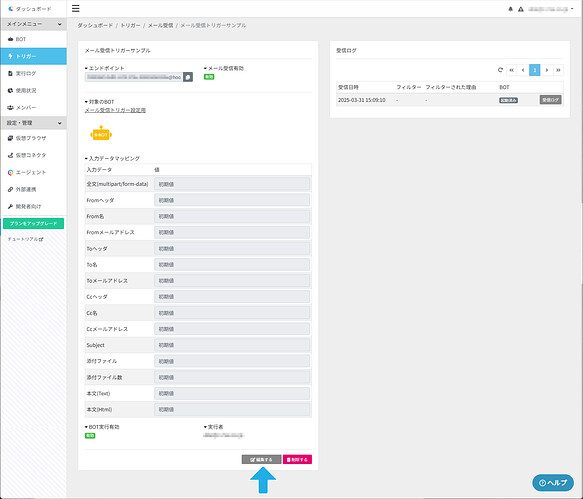Open トリガー in the sidebar

[x=34, y=56]
